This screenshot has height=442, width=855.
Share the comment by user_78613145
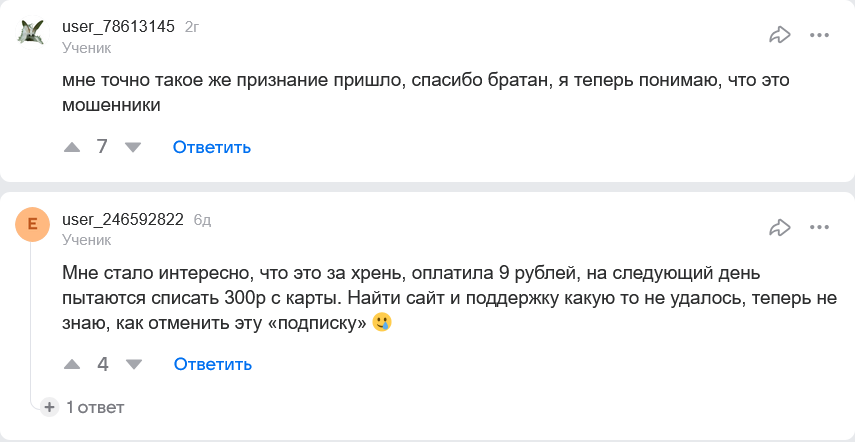coord(780,35)
